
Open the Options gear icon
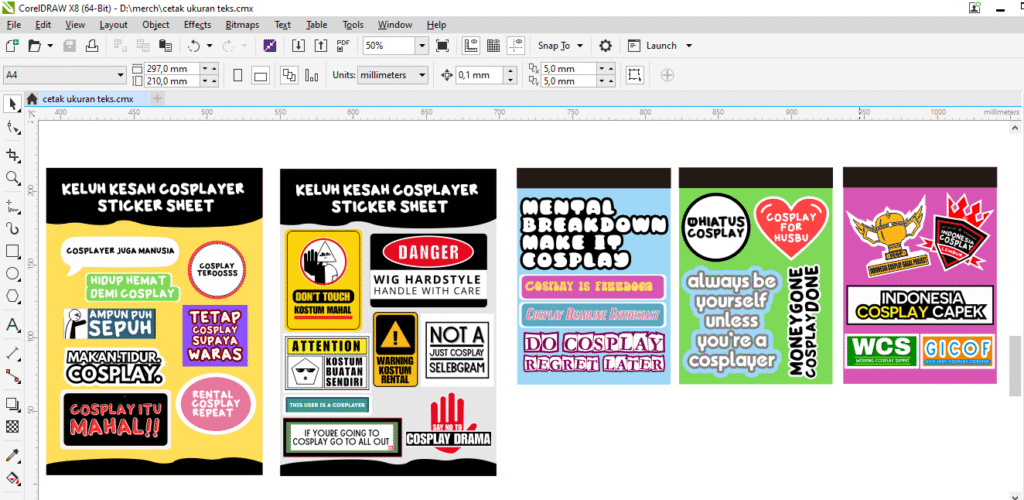(605, 46)
